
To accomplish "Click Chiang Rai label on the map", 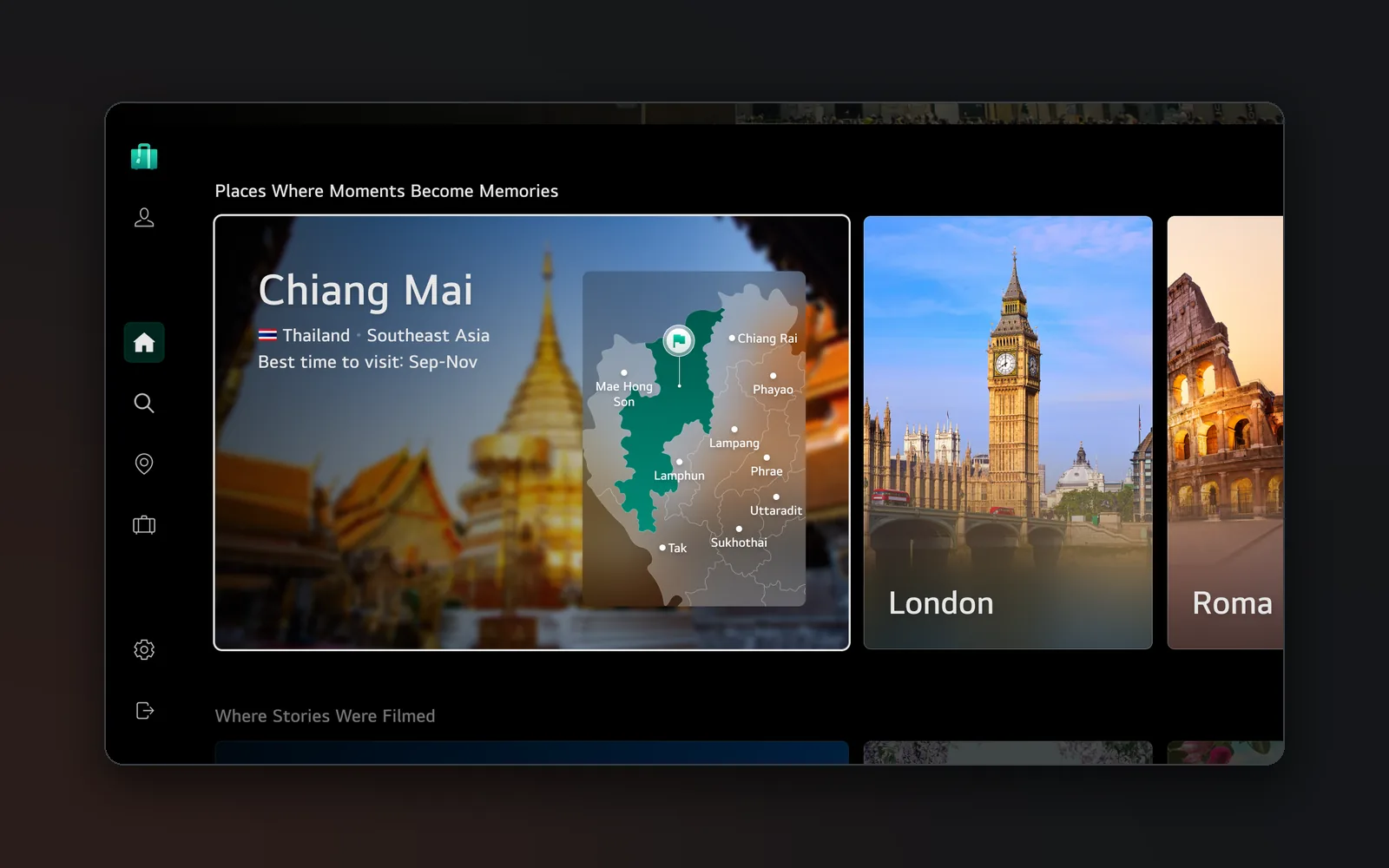I will tap(767, 339).
